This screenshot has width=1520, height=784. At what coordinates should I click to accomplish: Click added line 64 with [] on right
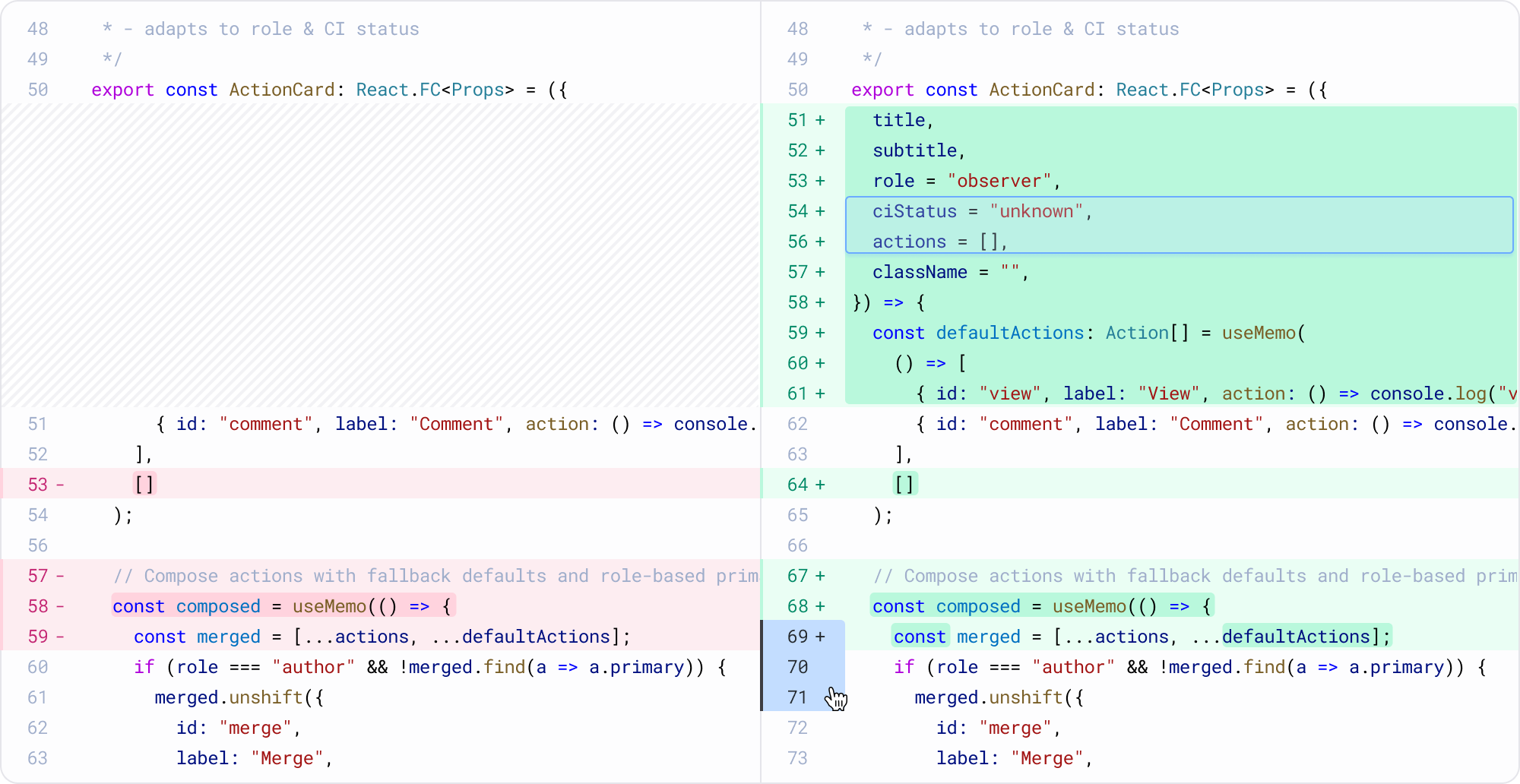1140,485
